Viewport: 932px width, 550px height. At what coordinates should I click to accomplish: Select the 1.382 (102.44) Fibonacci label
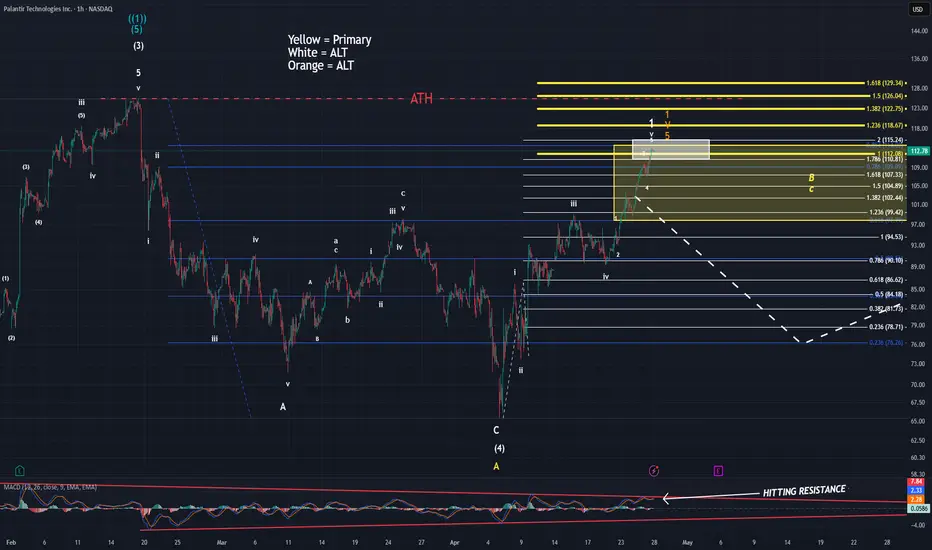click(x=885, y=198)
